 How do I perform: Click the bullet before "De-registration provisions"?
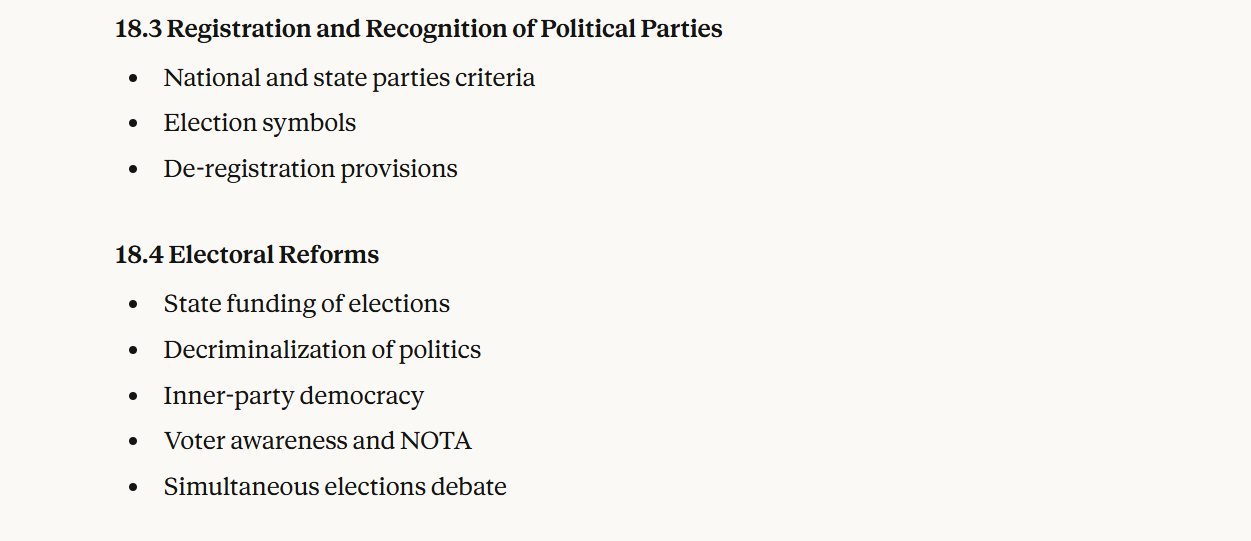tap(134, 170)
